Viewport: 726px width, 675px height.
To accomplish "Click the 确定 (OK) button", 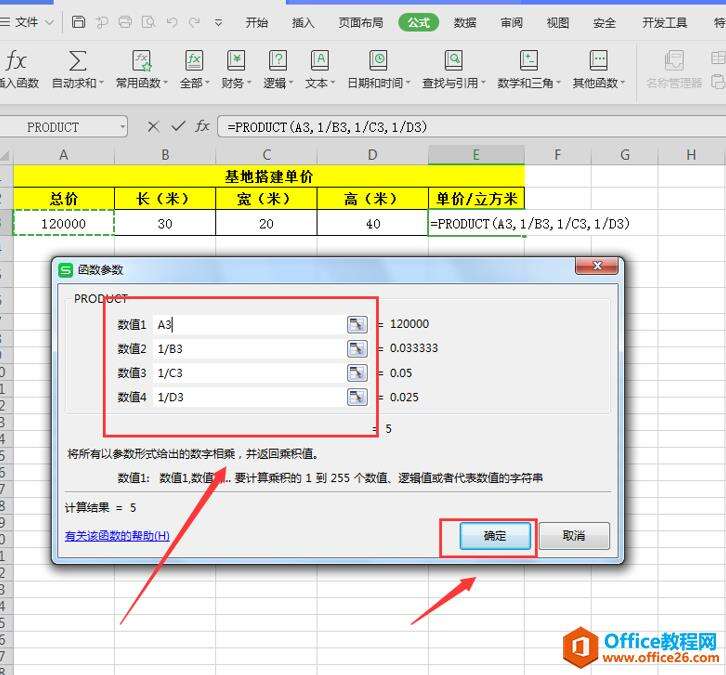I will 495,536.
